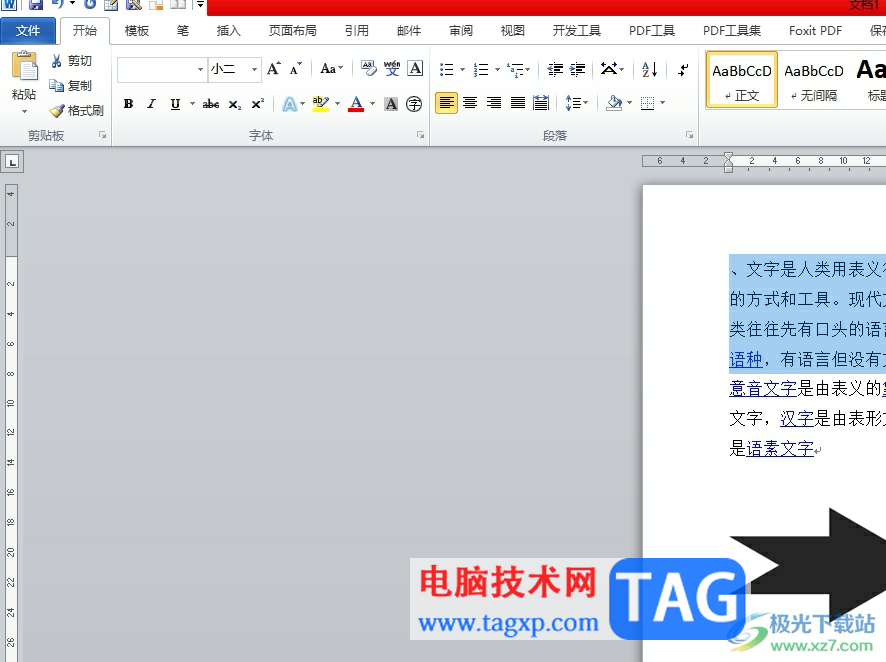Open line spacing options
This screenshot has width=886, height=662.
pos(576,103)
